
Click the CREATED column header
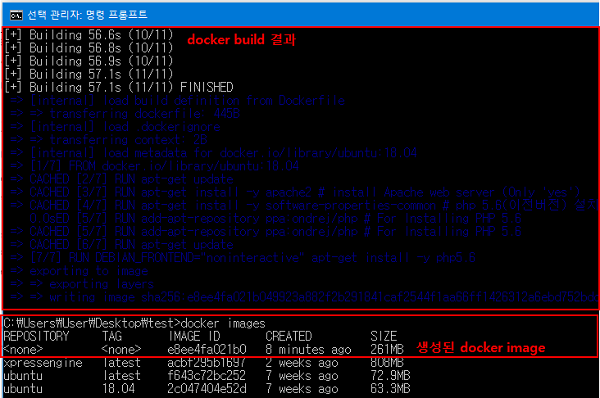pyautogui.click(x=289, y=336)
